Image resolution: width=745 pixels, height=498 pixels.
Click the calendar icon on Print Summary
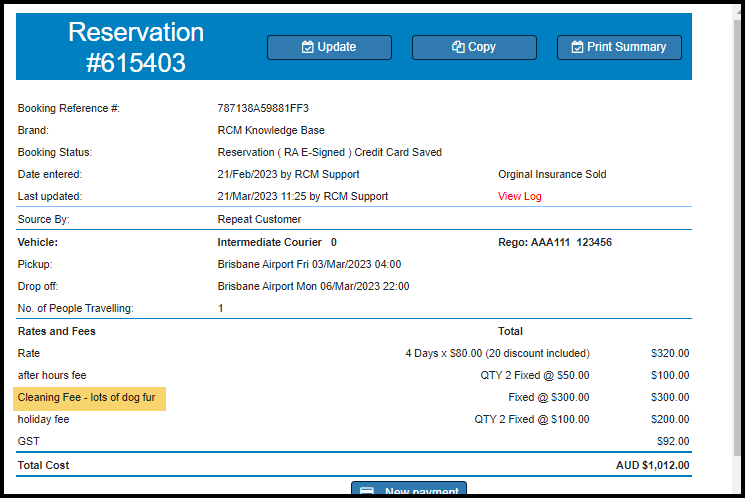coord(576,47)
